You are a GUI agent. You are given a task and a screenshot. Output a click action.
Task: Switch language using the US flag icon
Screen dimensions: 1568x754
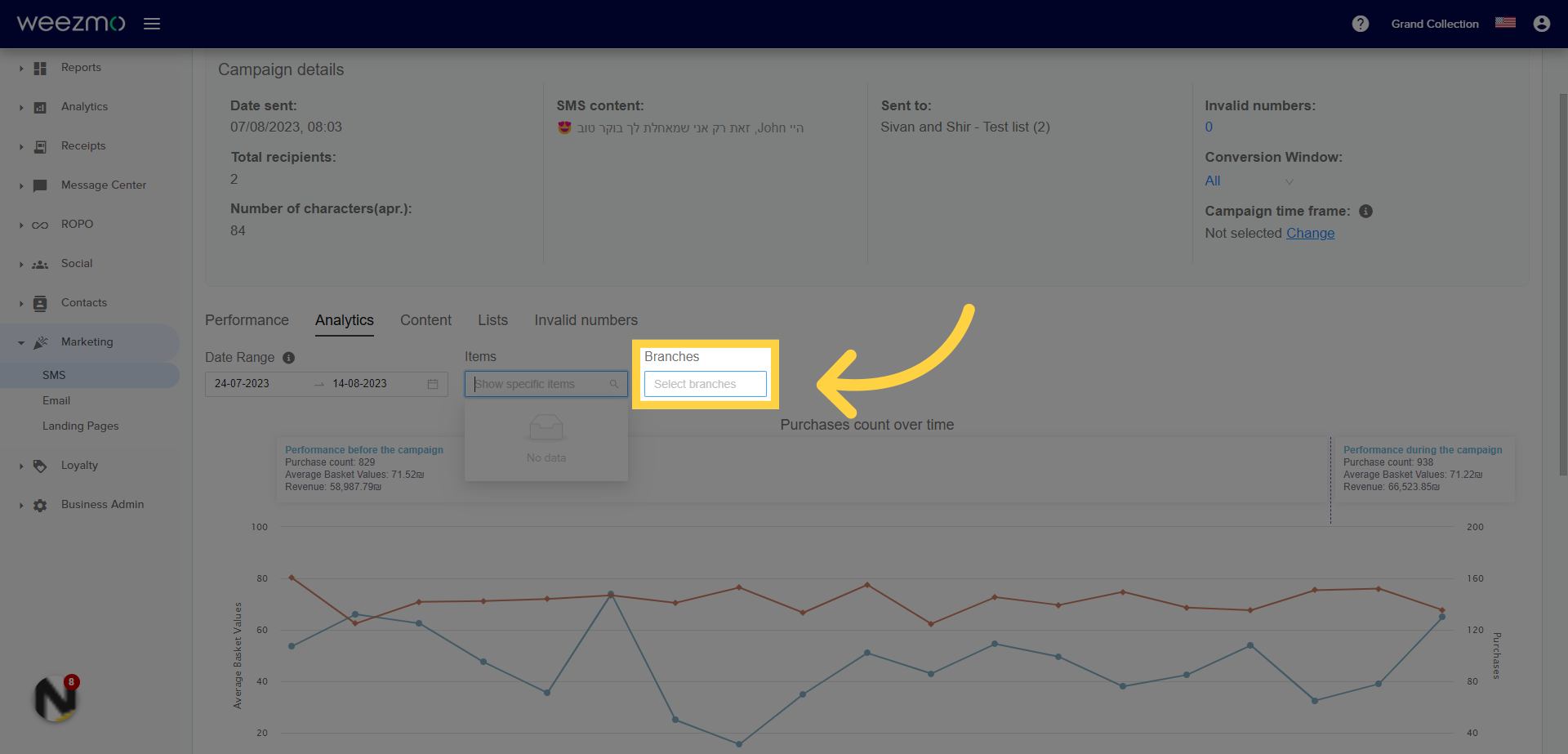click(1505, 23)
